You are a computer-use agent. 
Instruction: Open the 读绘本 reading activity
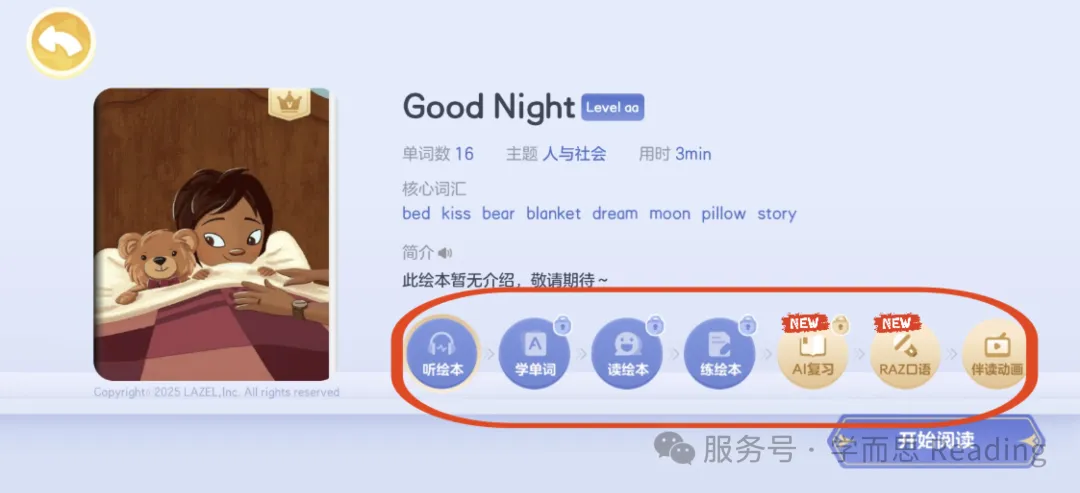pos(627,353)
